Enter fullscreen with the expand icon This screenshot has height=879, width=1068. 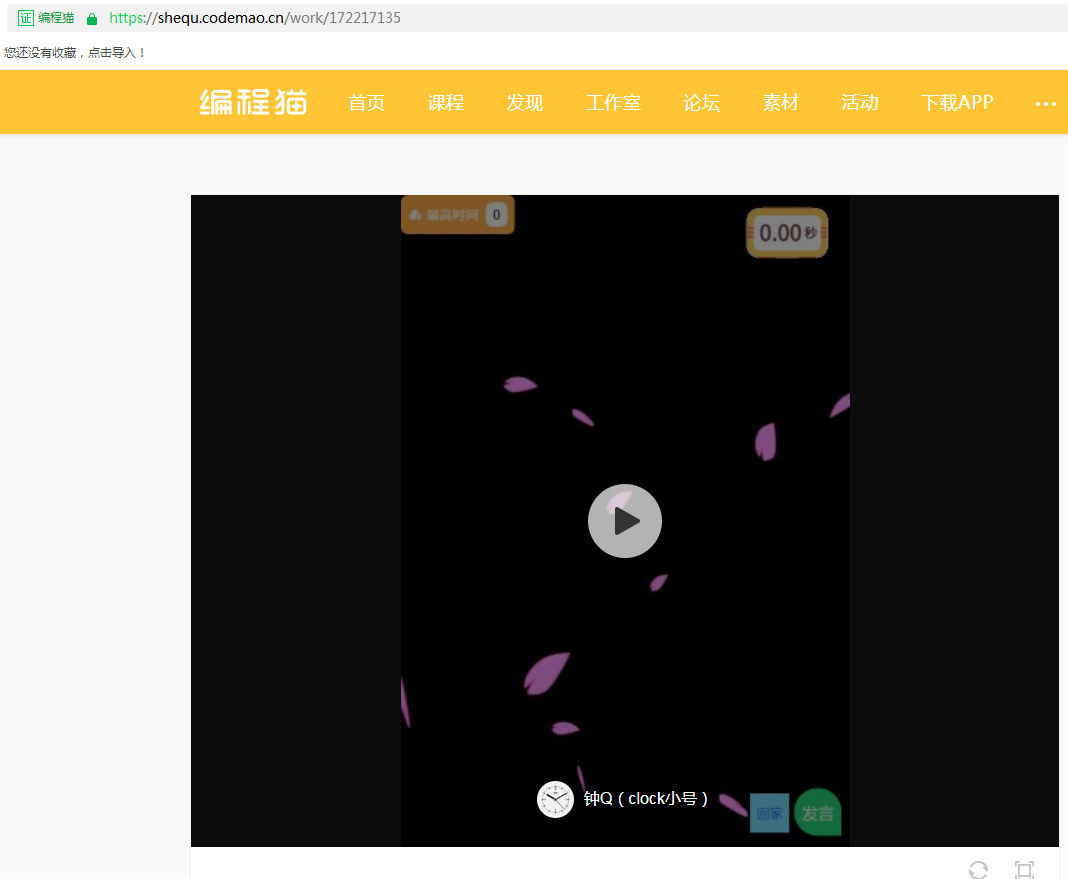pos(1024,869)
